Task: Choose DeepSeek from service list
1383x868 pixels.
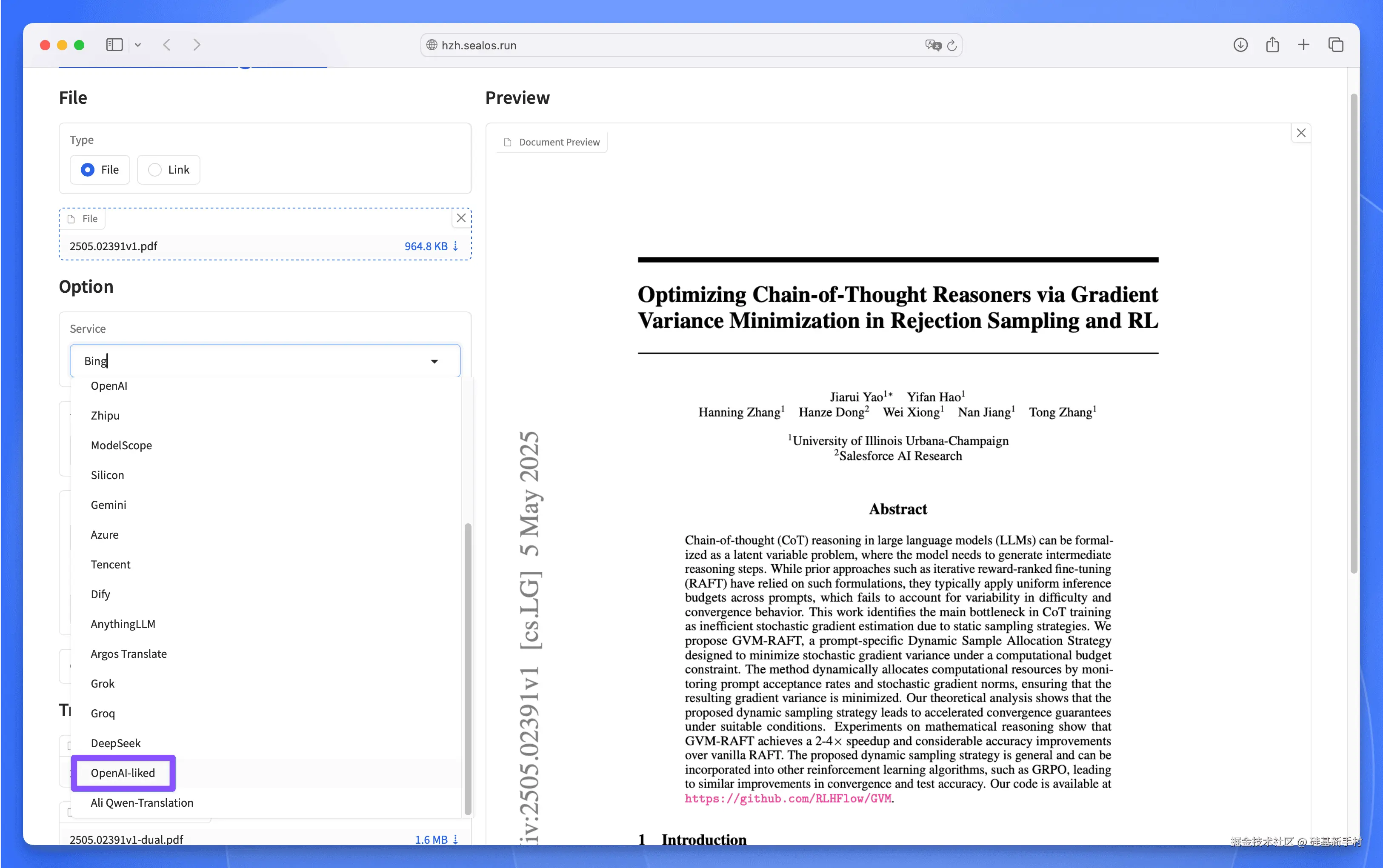Action: click(115, 743)
